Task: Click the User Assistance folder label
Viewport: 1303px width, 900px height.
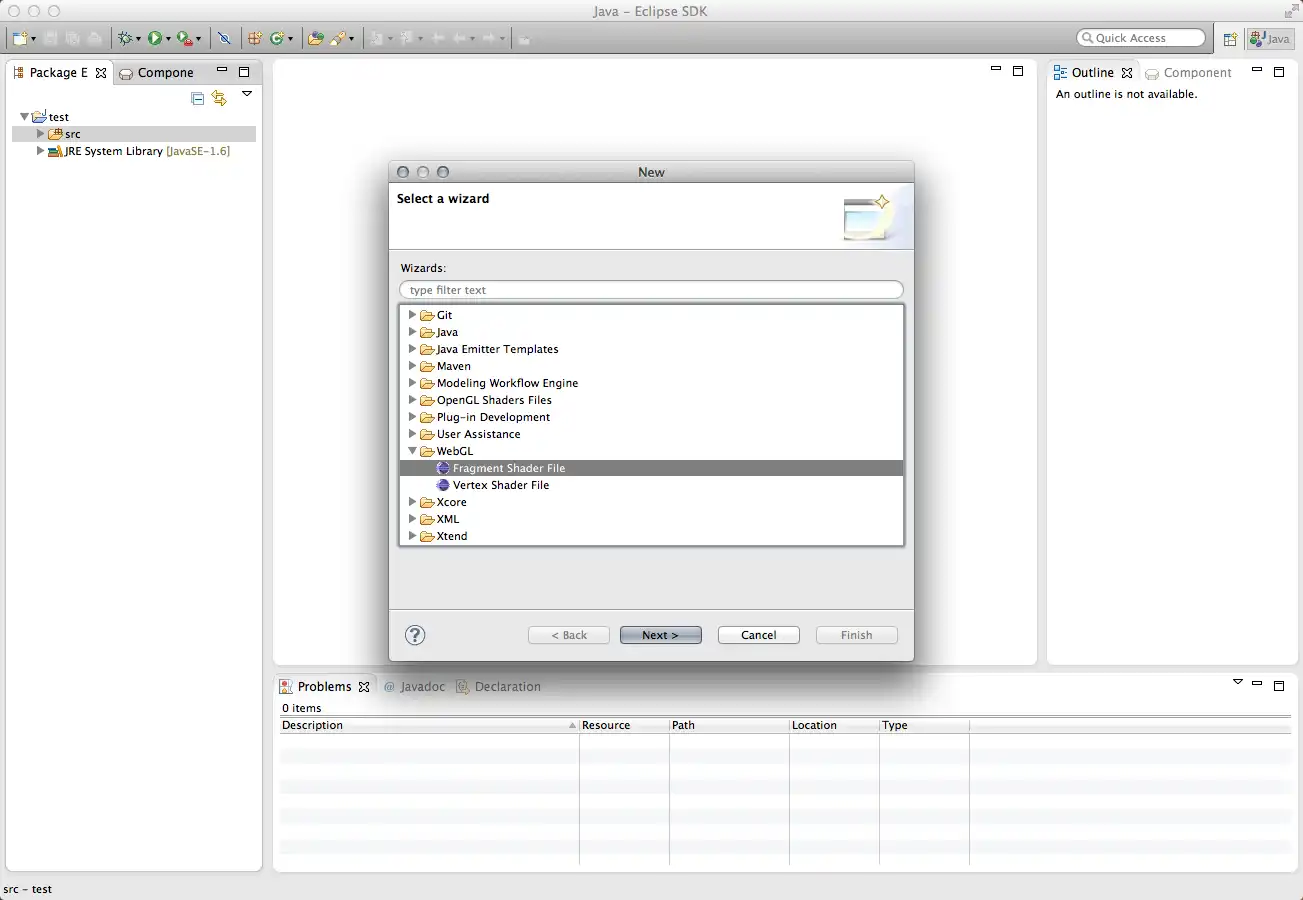Action: coord(478,434)
